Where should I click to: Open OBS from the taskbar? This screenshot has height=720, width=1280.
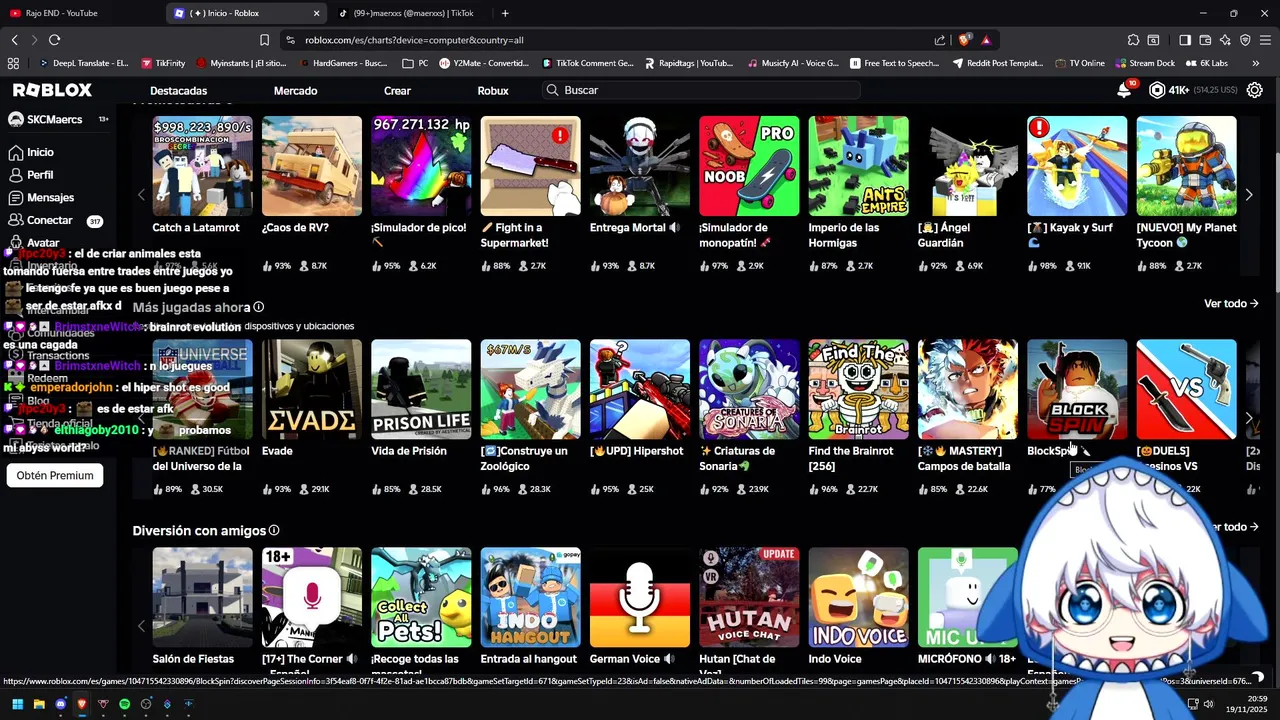[146, 704]
